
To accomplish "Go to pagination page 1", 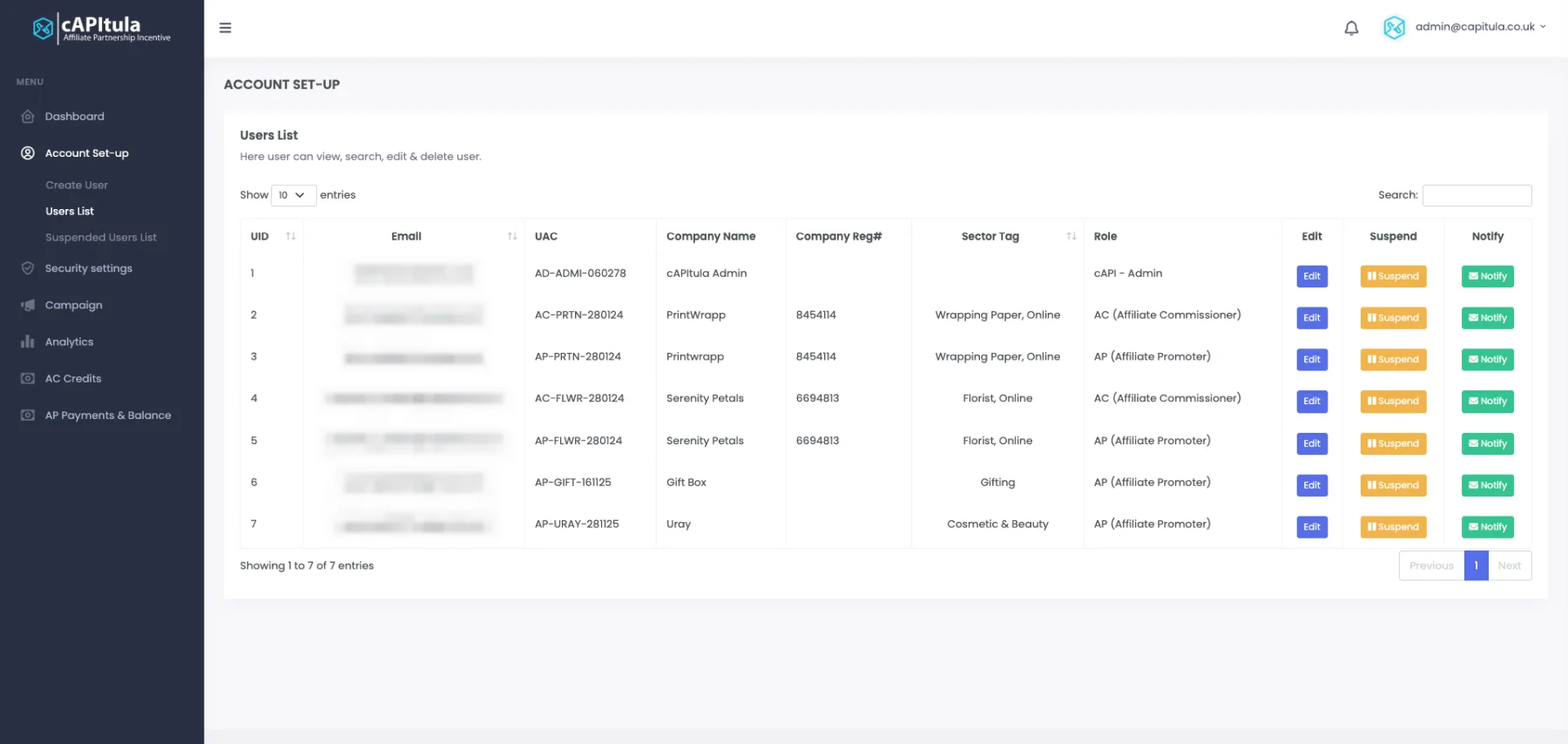I will click(x=1476, y=565).
